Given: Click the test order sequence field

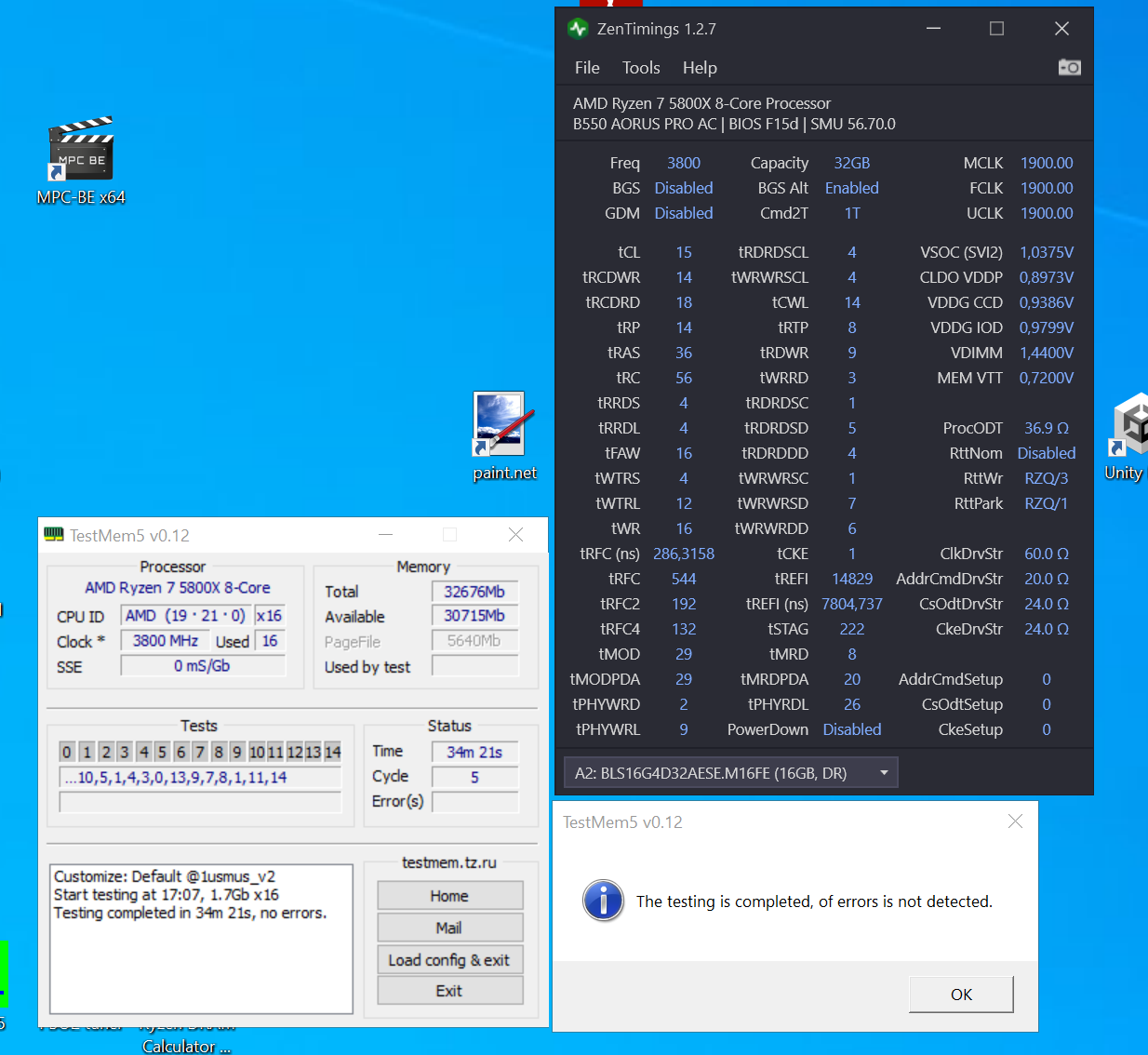Looking at the screenshot, I should pyautogui.click(x=200, y=778).
